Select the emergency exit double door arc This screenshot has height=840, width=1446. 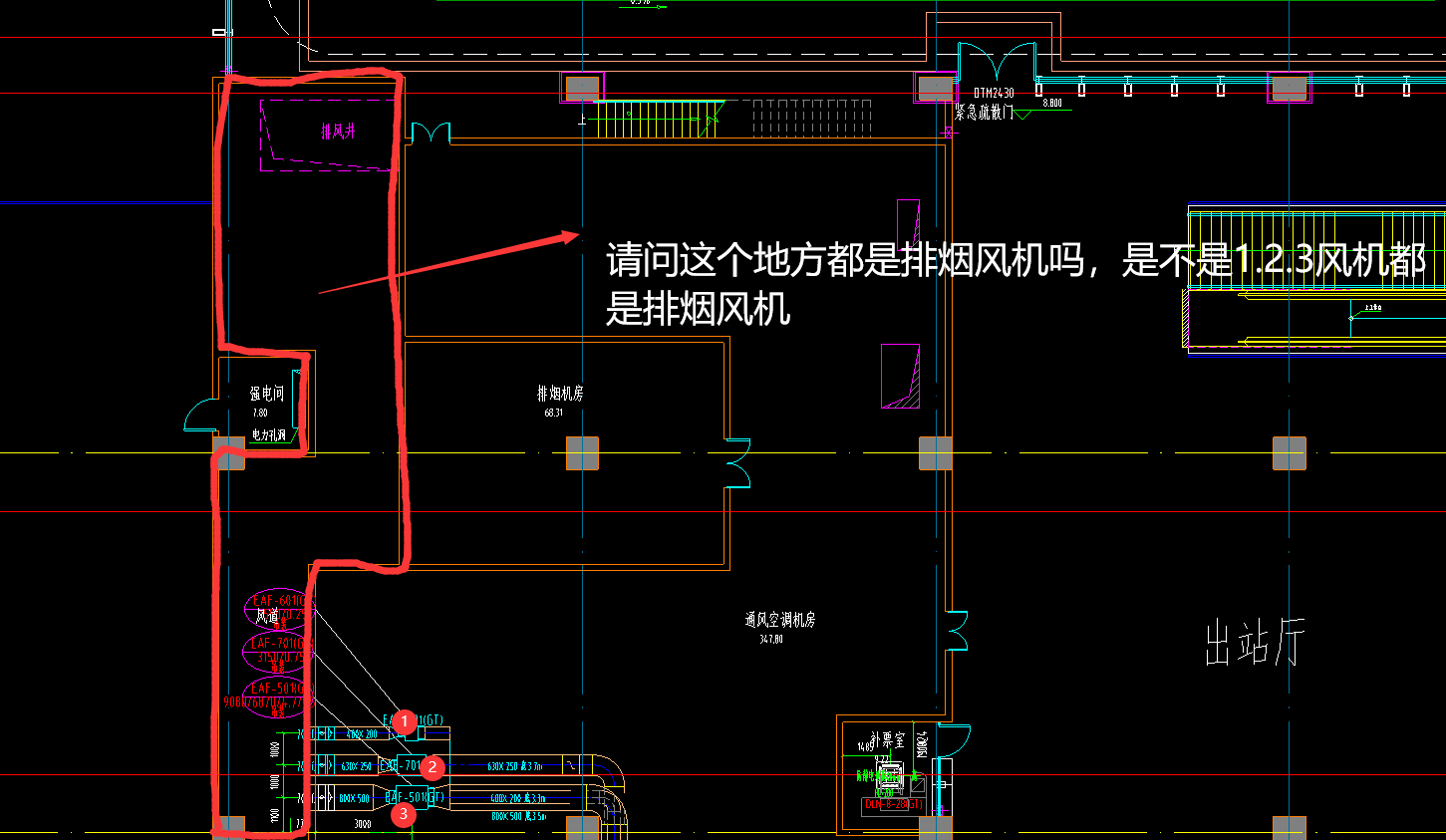pyautogui.click(x=997, y=62)
